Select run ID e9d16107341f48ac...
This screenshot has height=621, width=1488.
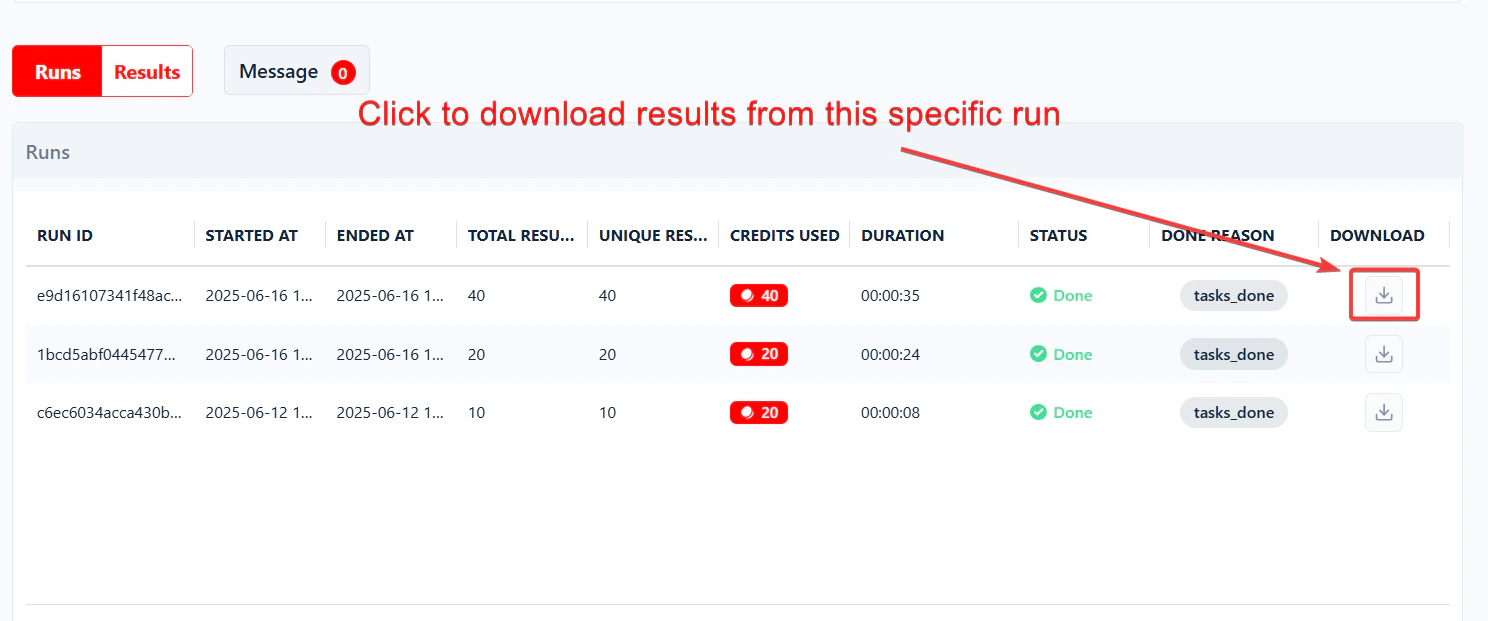point(110,296)
